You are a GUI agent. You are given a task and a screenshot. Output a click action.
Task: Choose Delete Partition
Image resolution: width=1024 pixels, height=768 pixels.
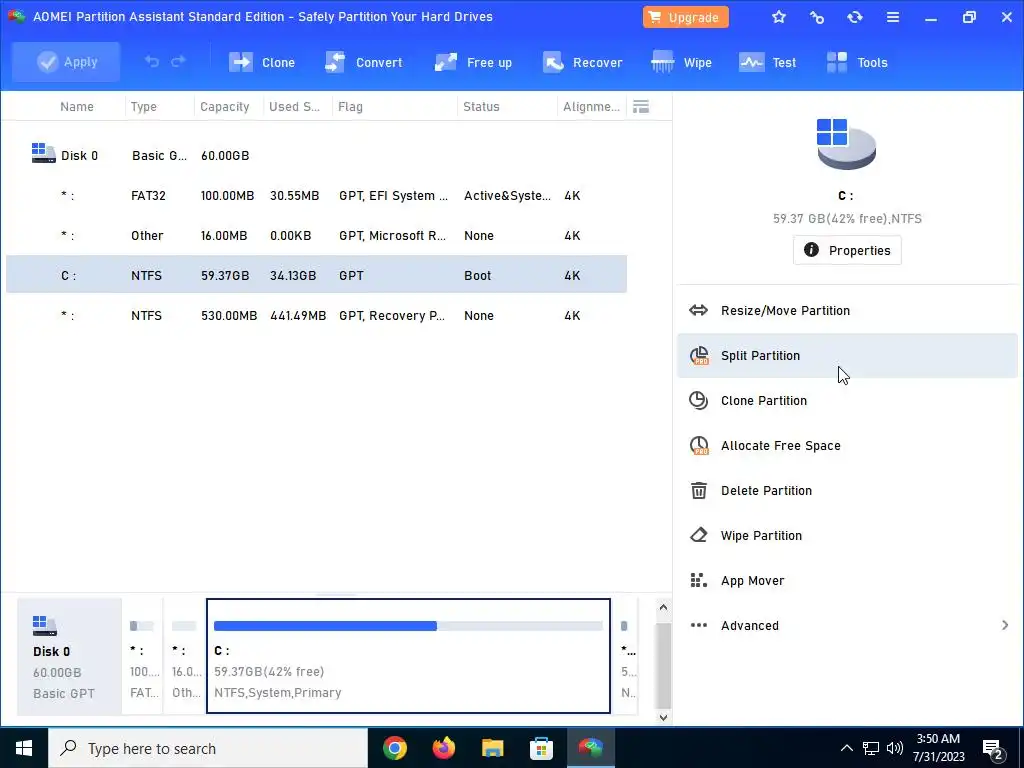[x=847, y=491]
